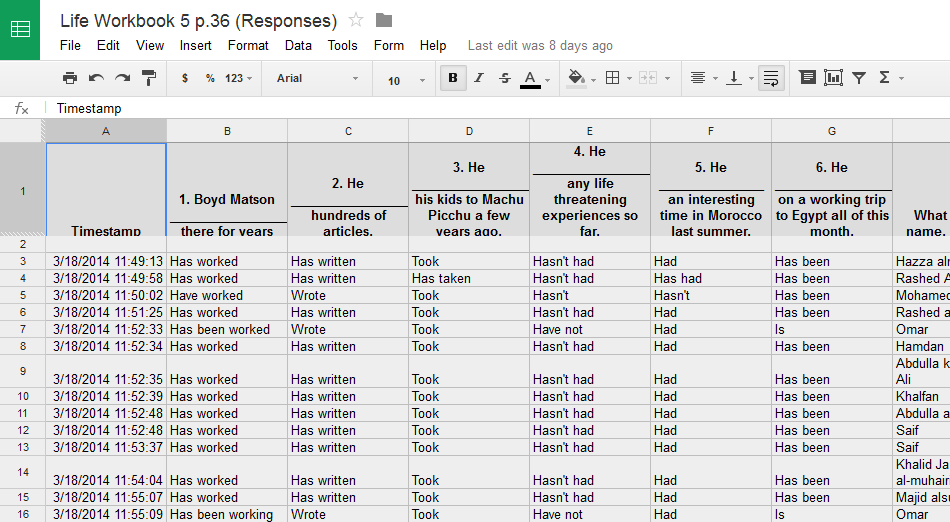The width and height of the screenshot is (950, 522).
Task: Toggle bold formatting
Action: (453, 78)
